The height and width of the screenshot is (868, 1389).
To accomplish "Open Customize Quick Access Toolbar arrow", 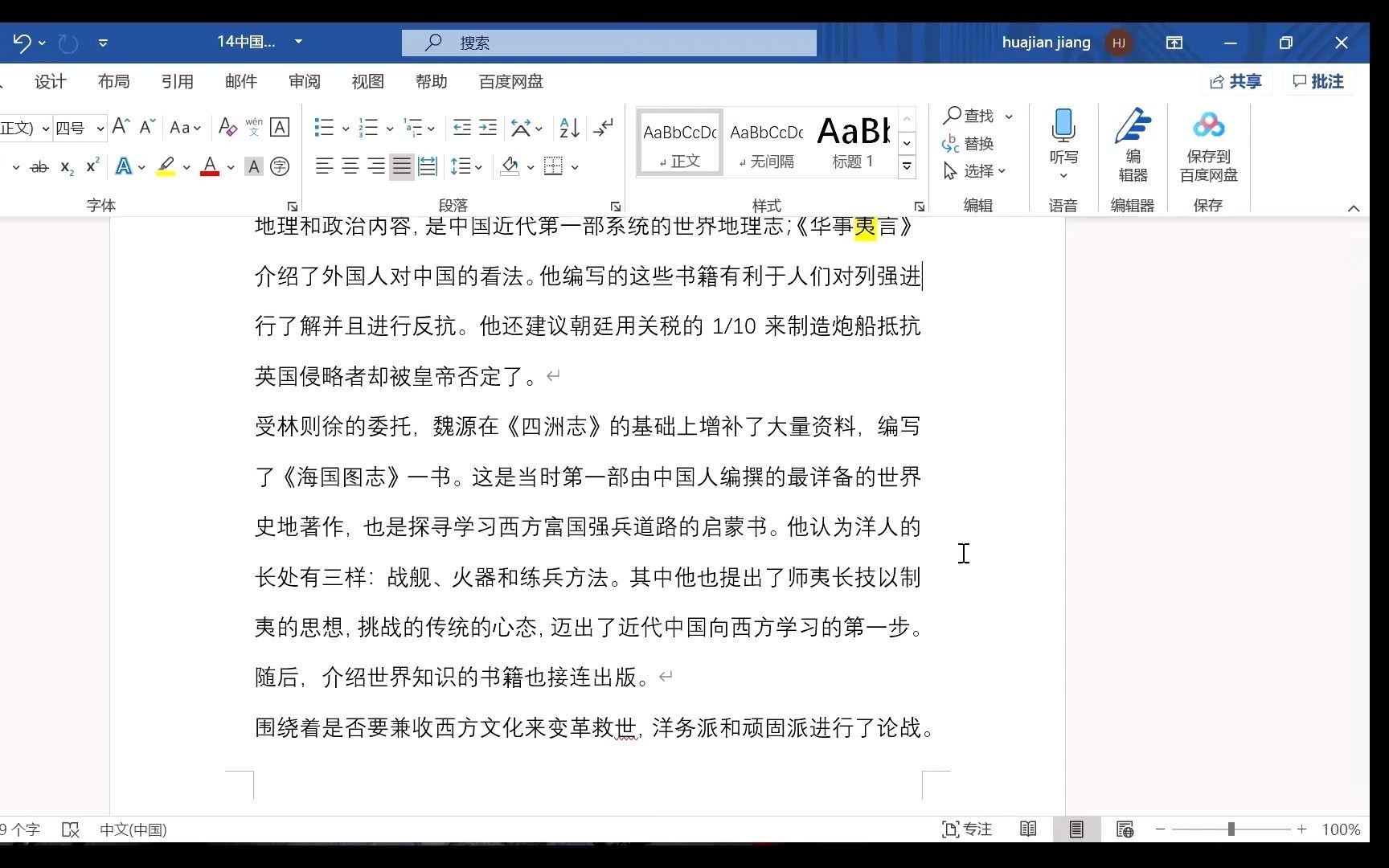I will coord(103,43).
